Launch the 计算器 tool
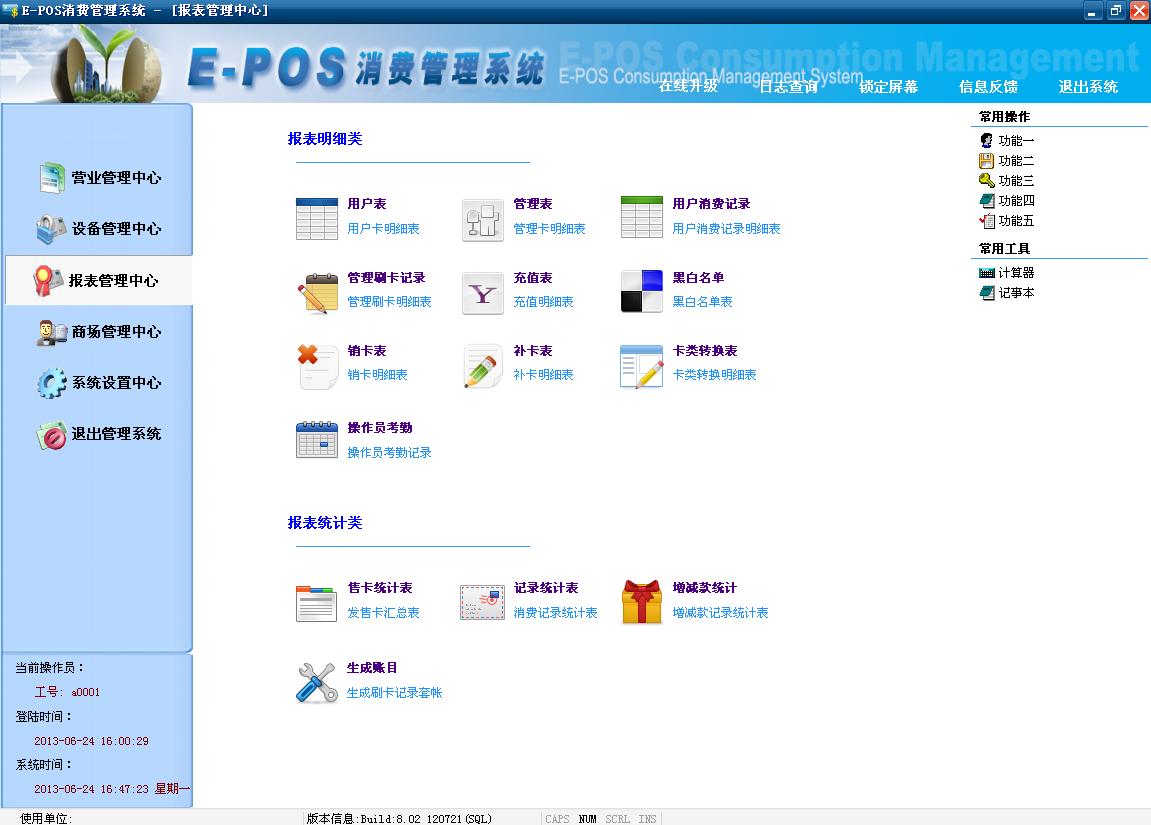The width and height of the screenshot is (1151, 825). (1015, 273)
